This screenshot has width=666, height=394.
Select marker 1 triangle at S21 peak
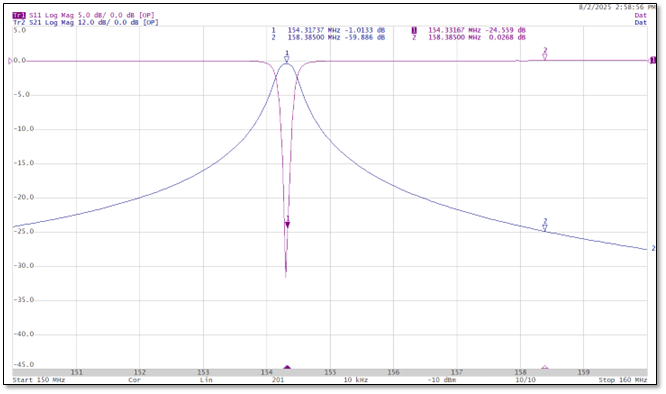tap(287, 60)
